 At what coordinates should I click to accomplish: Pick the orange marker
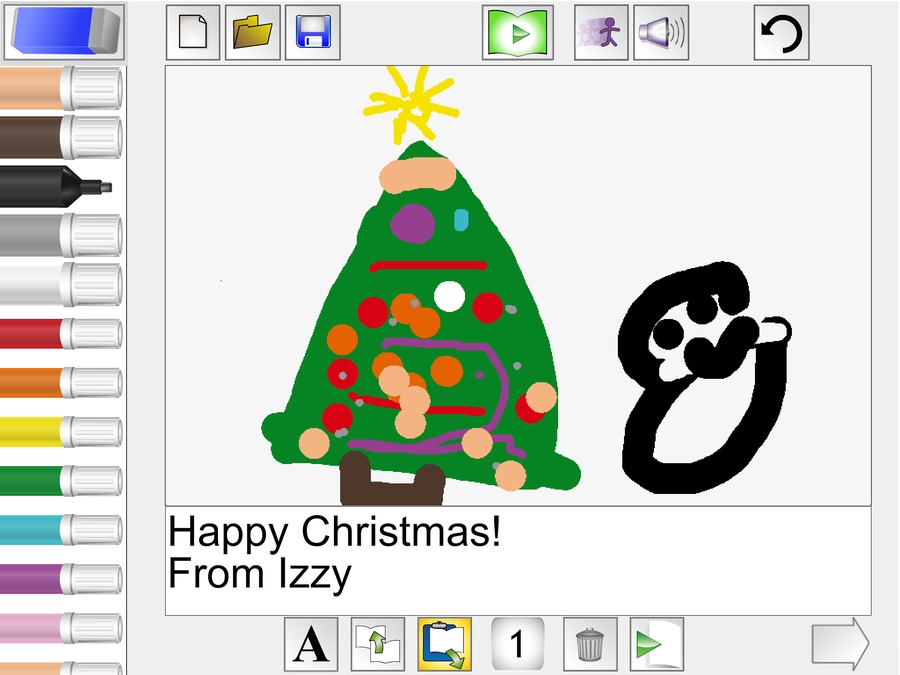tap(61, 382)
